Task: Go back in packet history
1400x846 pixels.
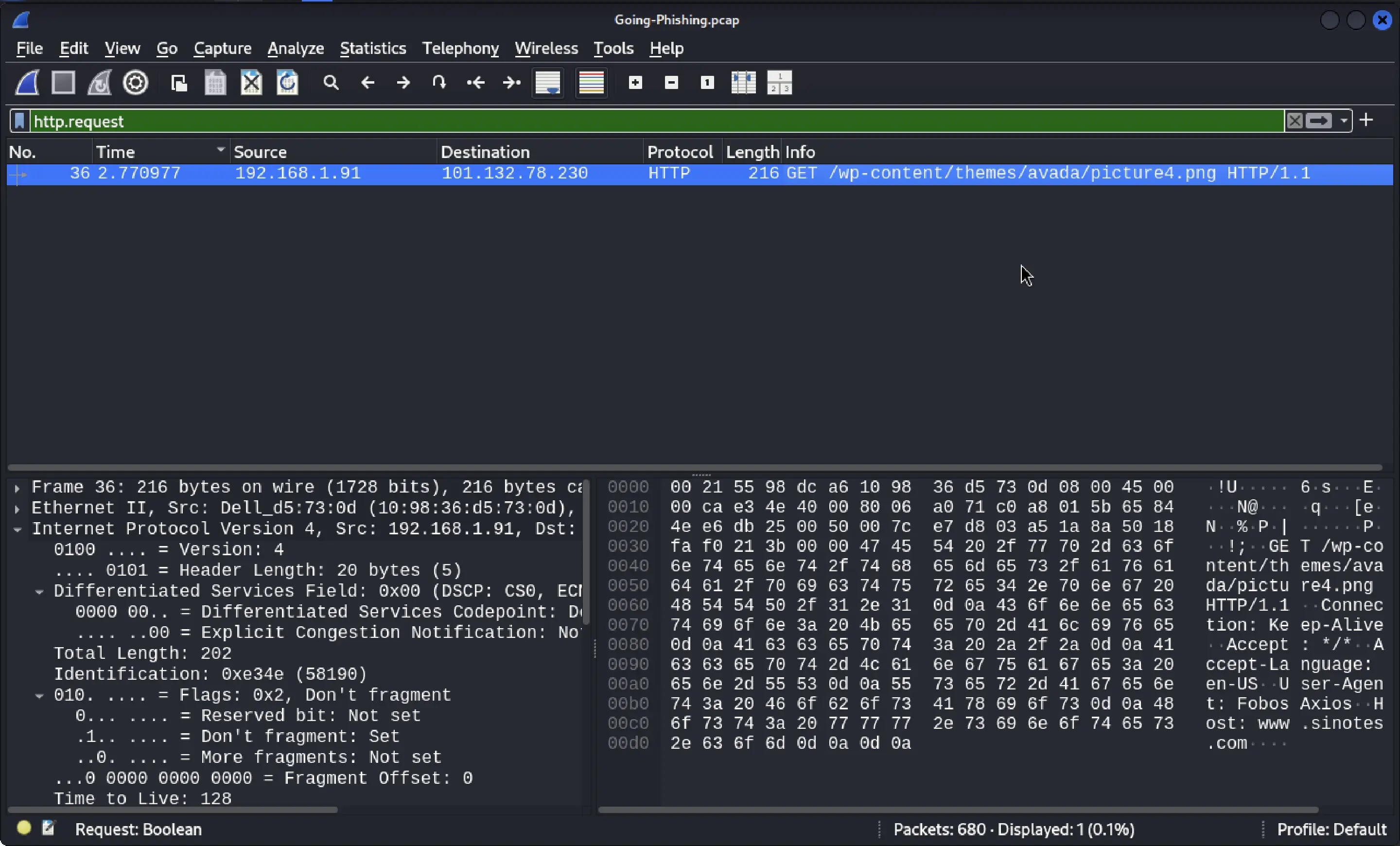Action: 367,83
